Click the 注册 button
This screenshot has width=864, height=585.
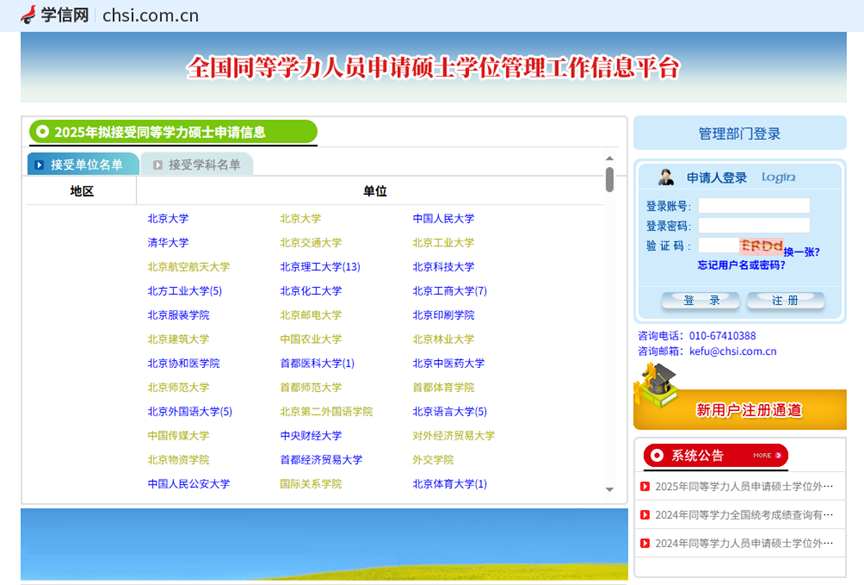pos(786,300)
